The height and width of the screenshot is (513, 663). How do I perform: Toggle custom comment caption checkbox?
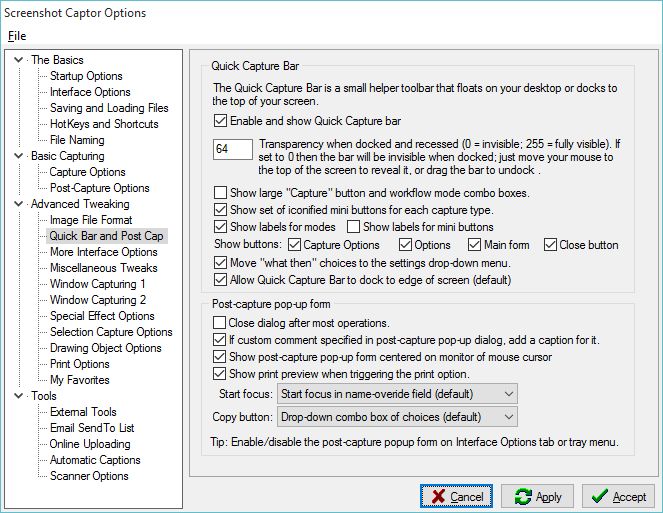coord(219,340)
